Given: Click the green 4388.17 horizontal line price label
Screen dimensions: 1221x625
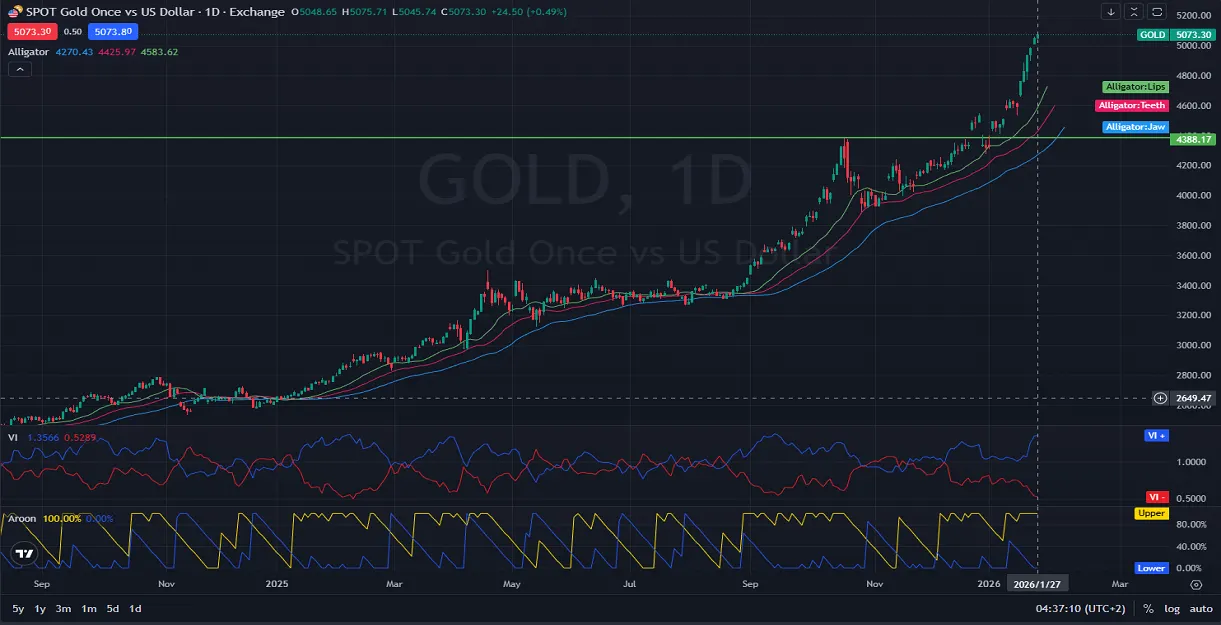Looking at the screenshot, I should click(1194, 139).
